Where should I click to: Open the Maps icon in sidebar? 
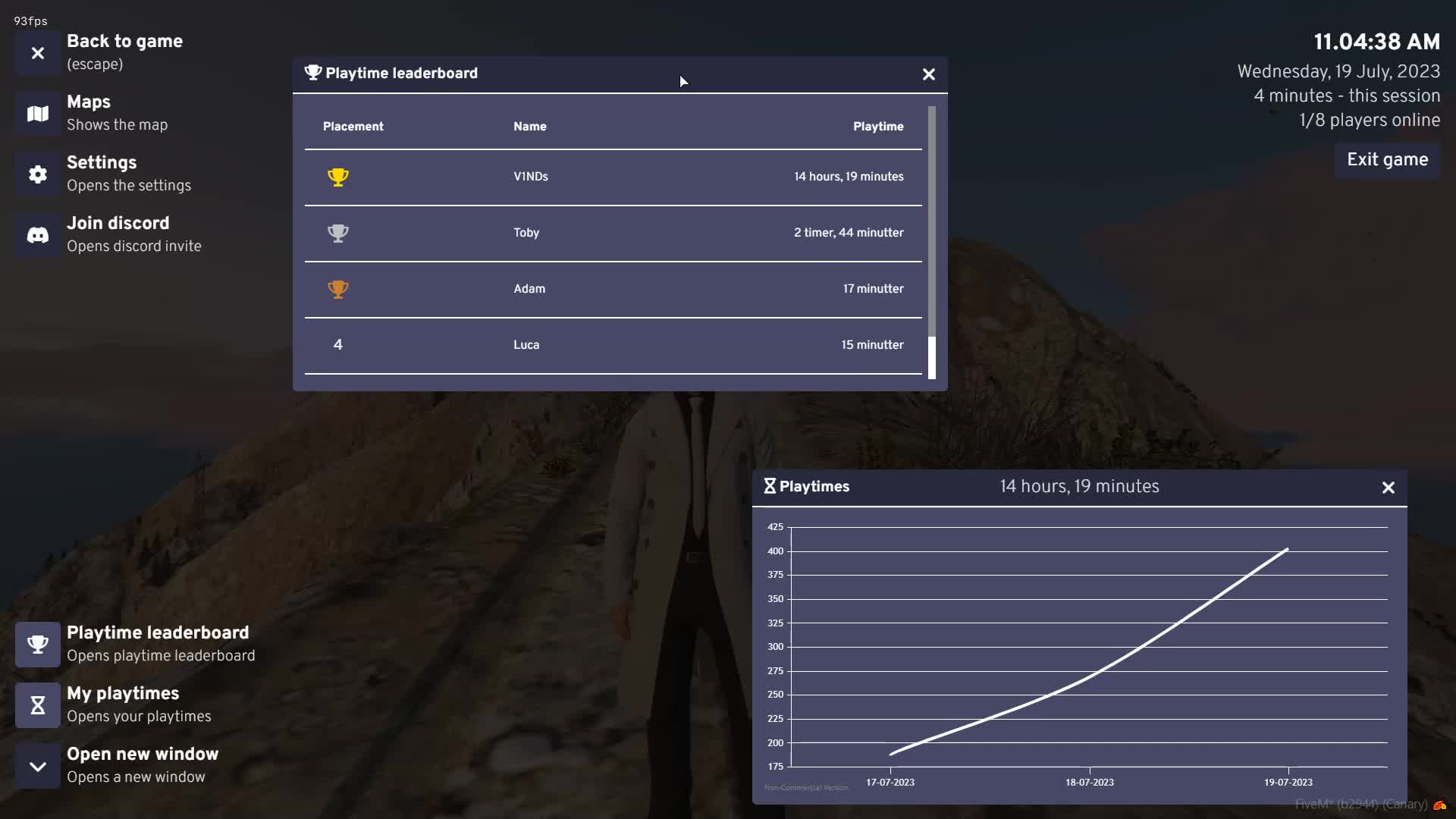click(37, 114)
